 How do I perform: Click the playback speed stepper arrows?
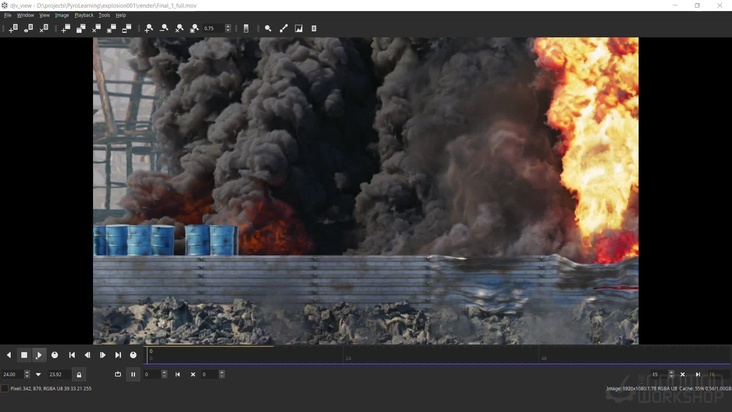click(x=27, y=374)
